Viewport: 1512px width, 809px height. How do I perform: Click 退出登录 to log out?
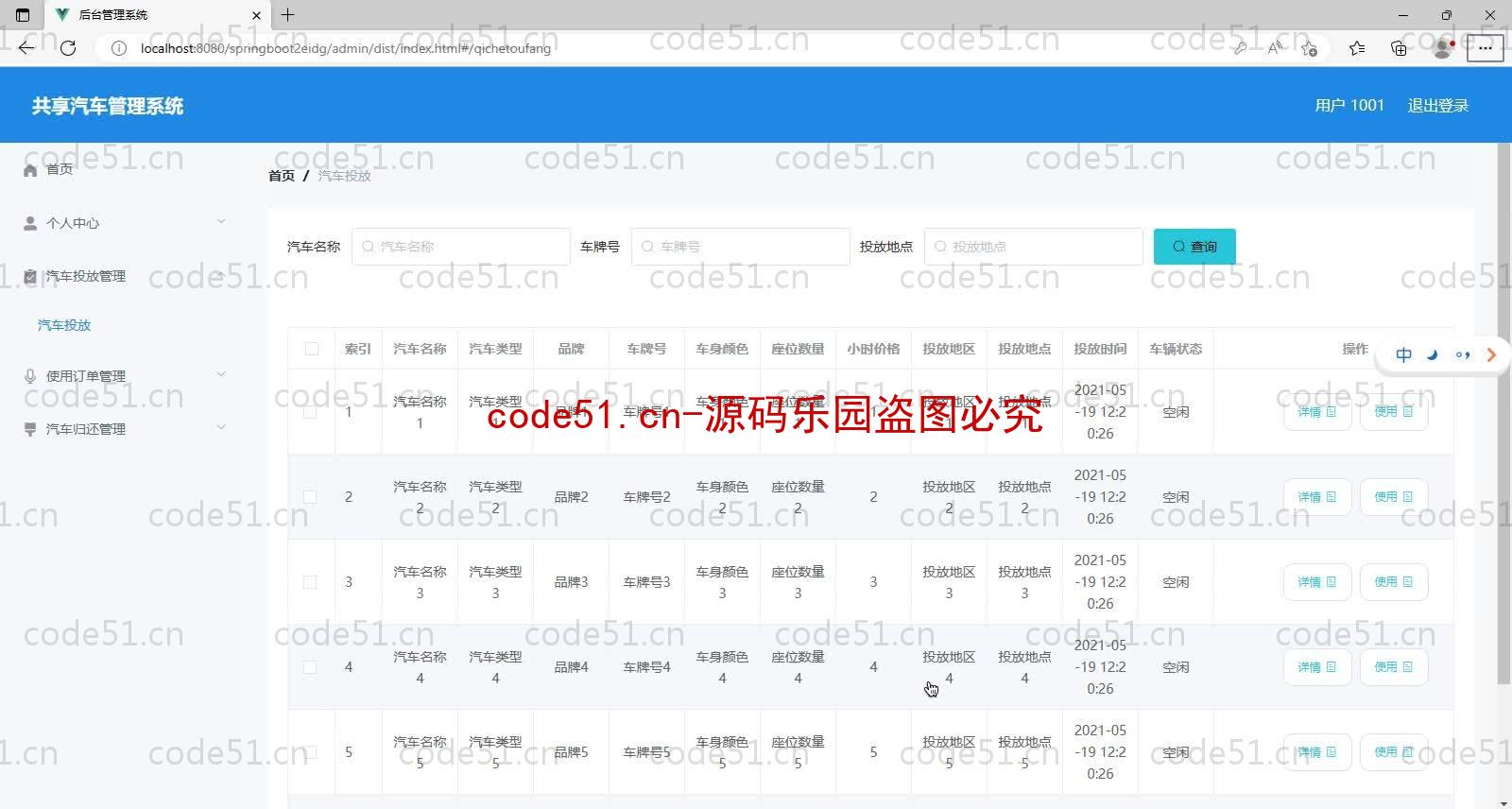(x=1438, y=106)
